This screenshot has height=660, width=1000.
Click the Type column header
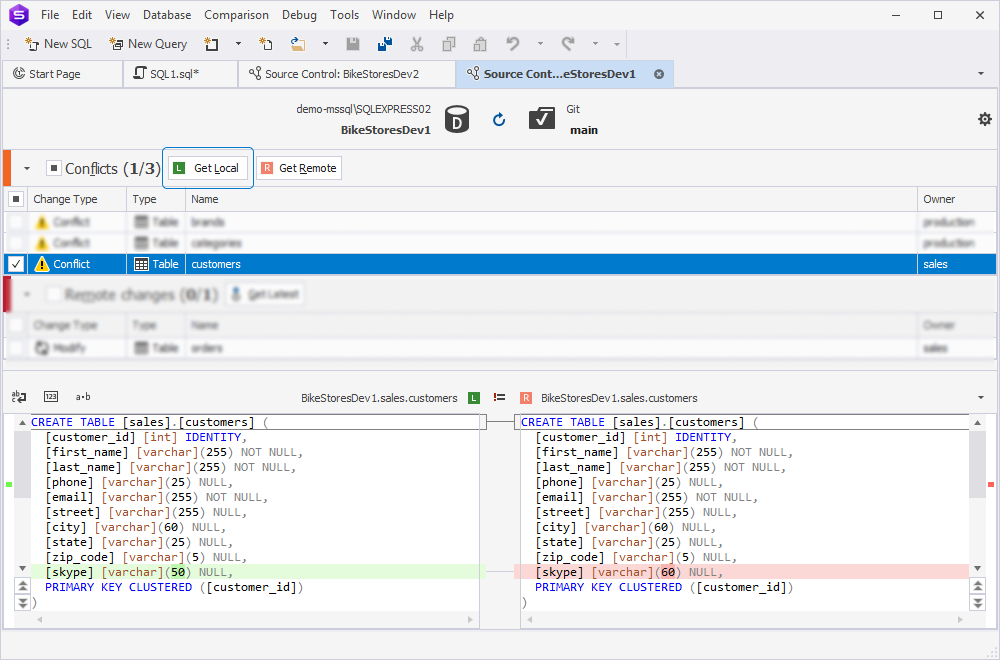(x=156, y=199)
